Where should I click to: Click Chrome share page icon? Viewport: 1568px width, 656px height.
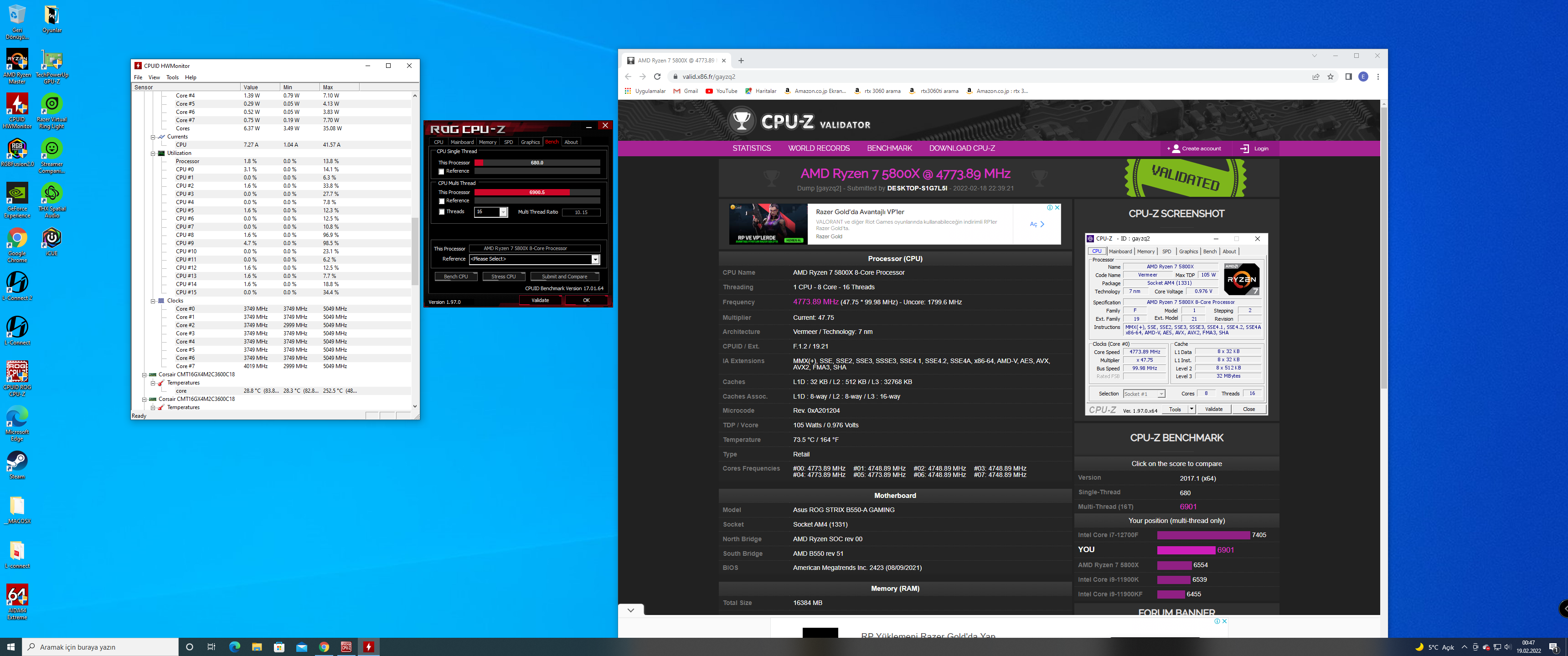tap(1316, 77)
